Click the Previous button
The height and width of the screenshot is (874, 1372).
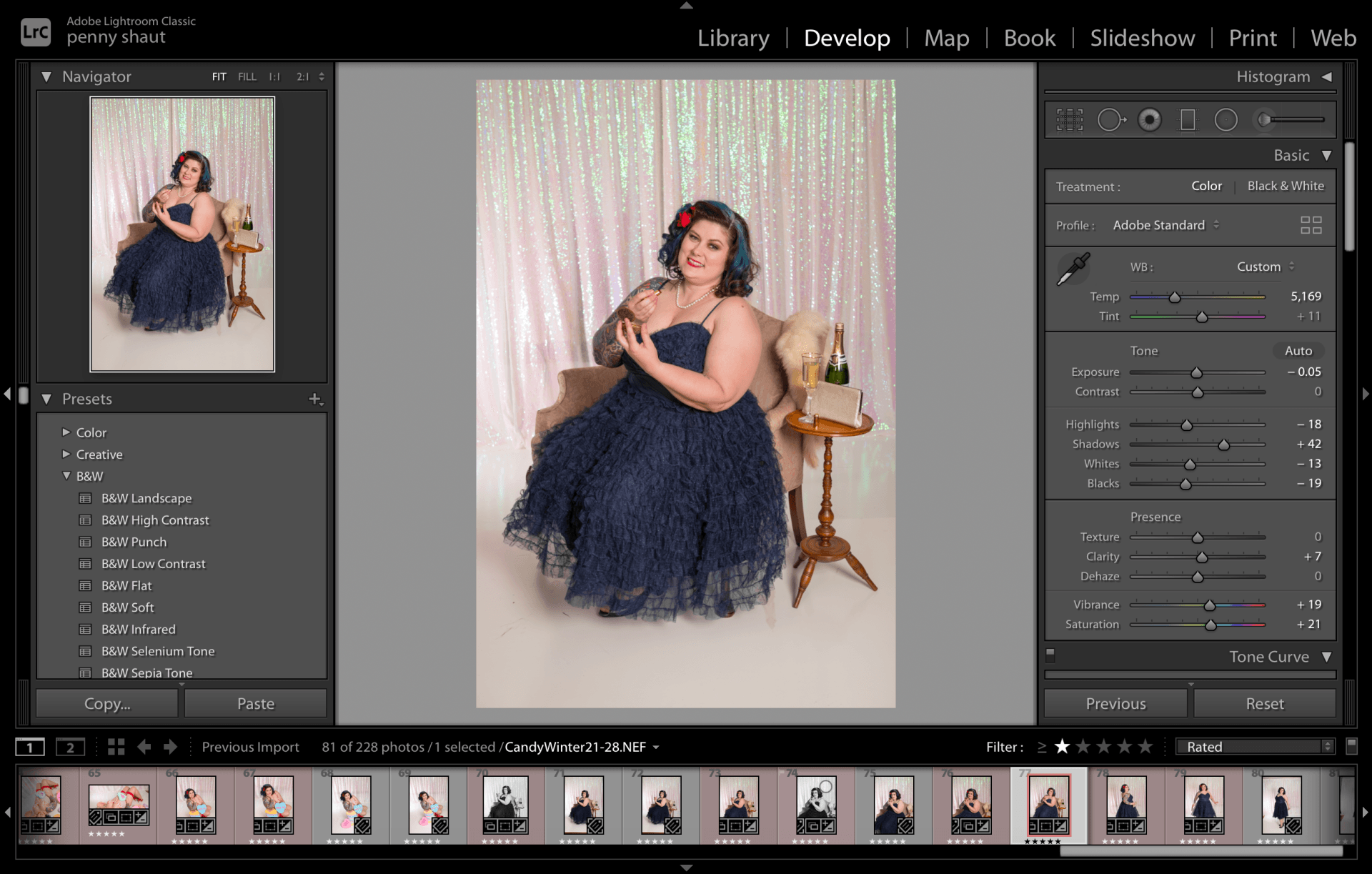[x=1115, y=704]
